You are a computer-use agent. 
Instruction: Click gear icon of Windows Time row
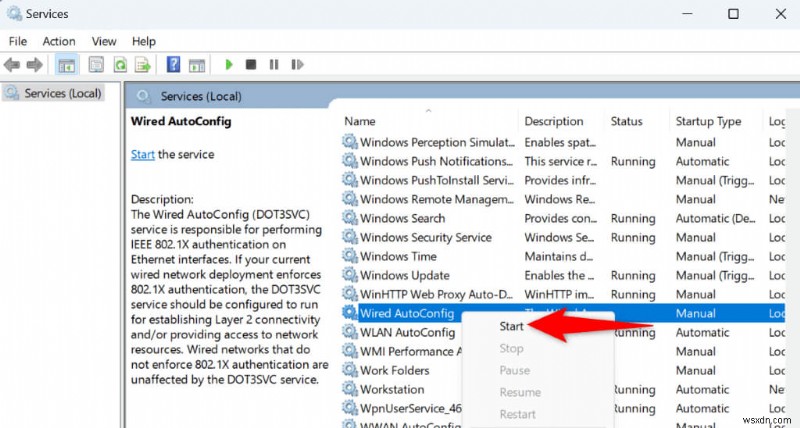coord(349,256)
